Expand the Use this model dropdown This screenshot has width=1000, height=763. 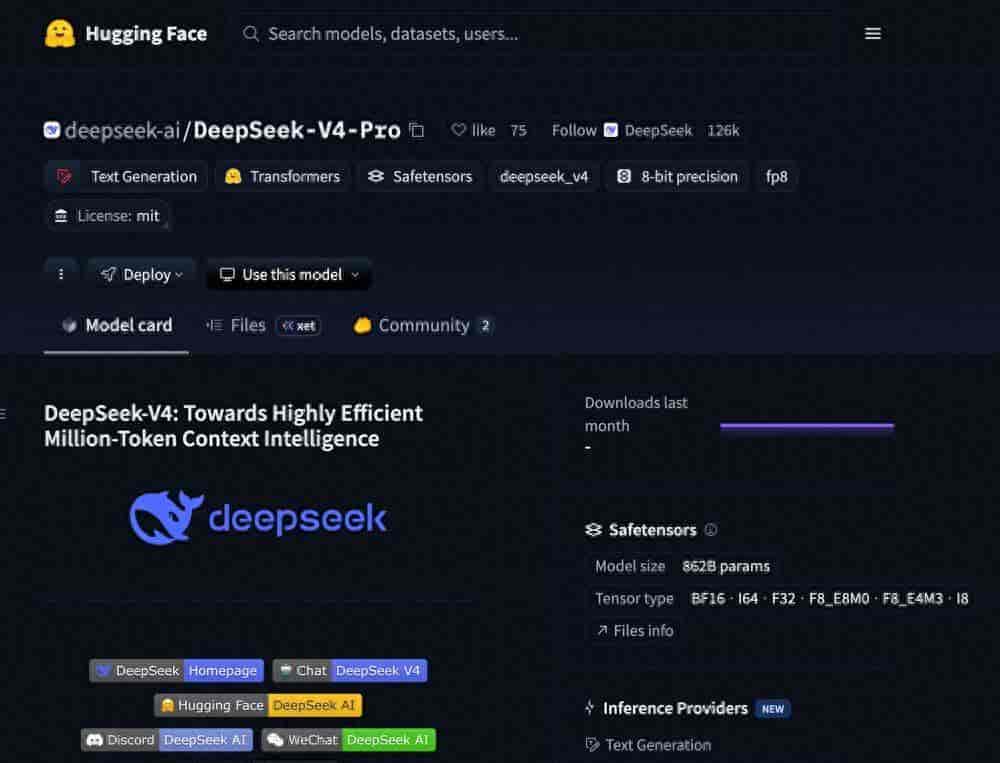coord(288,274)
